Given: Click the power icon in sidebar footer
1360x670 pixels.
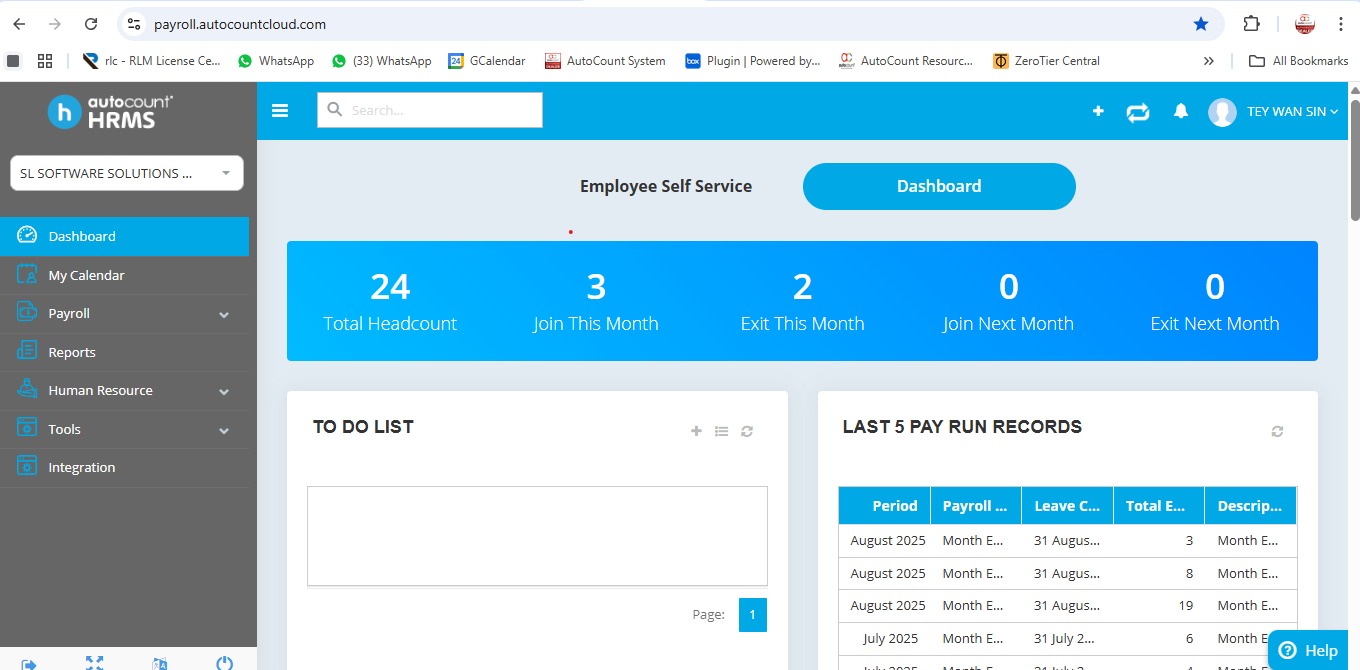Looking at the screenshot, I should pyautogui.click(x=225, y=662).
